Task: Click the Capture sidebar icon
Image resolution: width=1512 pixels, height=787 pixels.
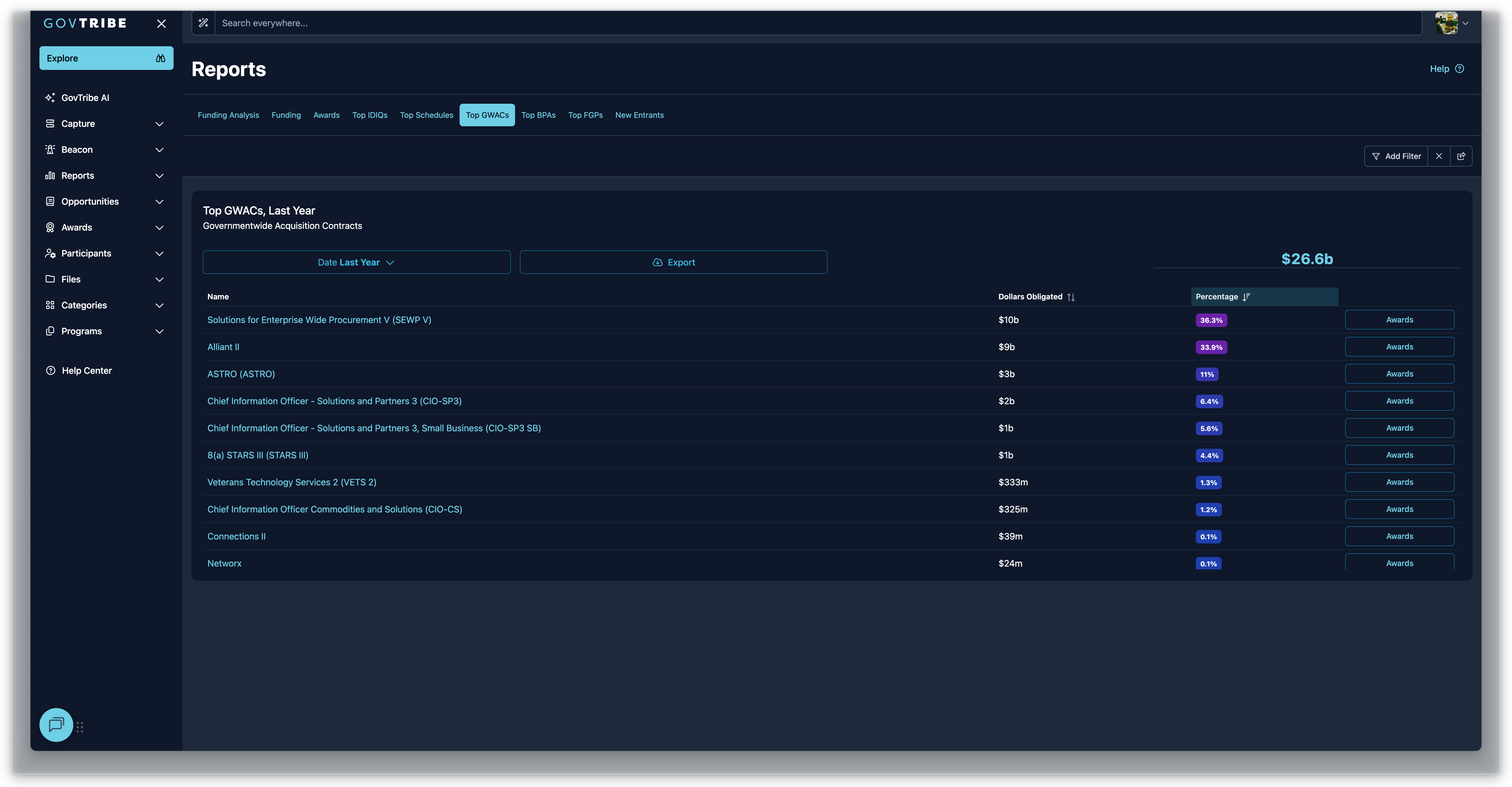Action: coord(50,123)
